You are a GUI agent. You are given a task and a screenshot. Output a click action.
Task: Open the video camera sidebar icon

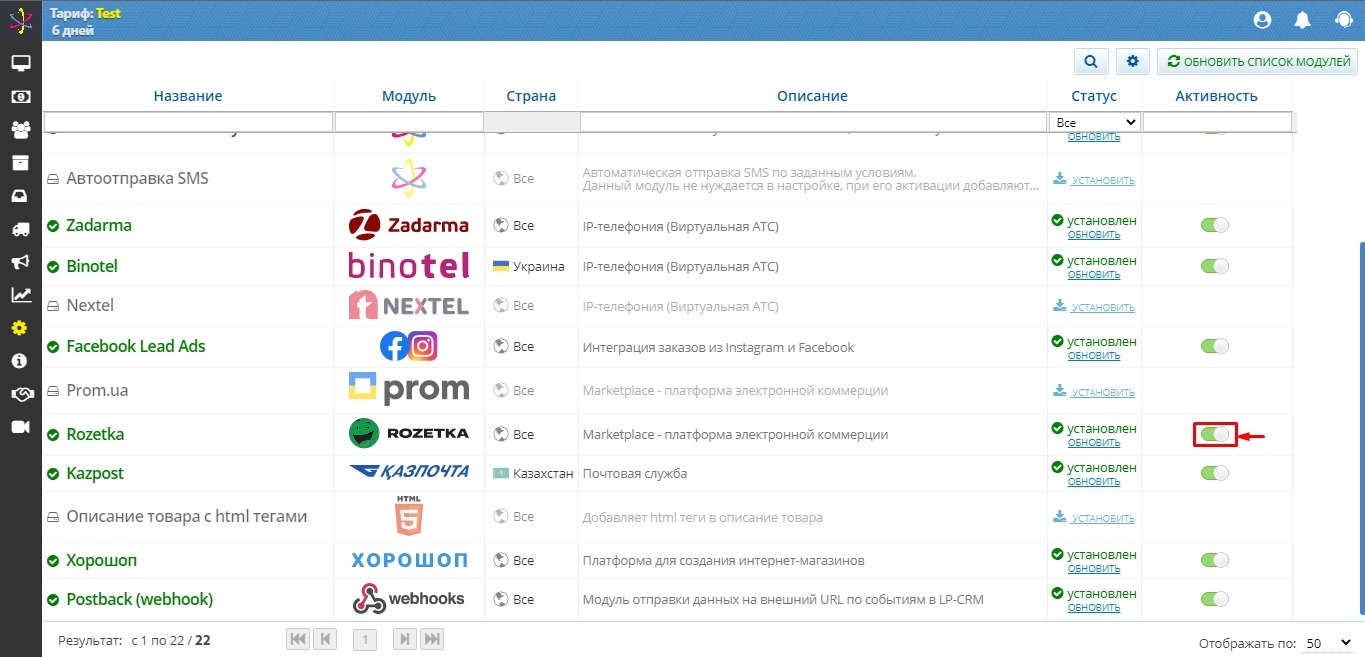pyautogui.click(x=20, y=427)
